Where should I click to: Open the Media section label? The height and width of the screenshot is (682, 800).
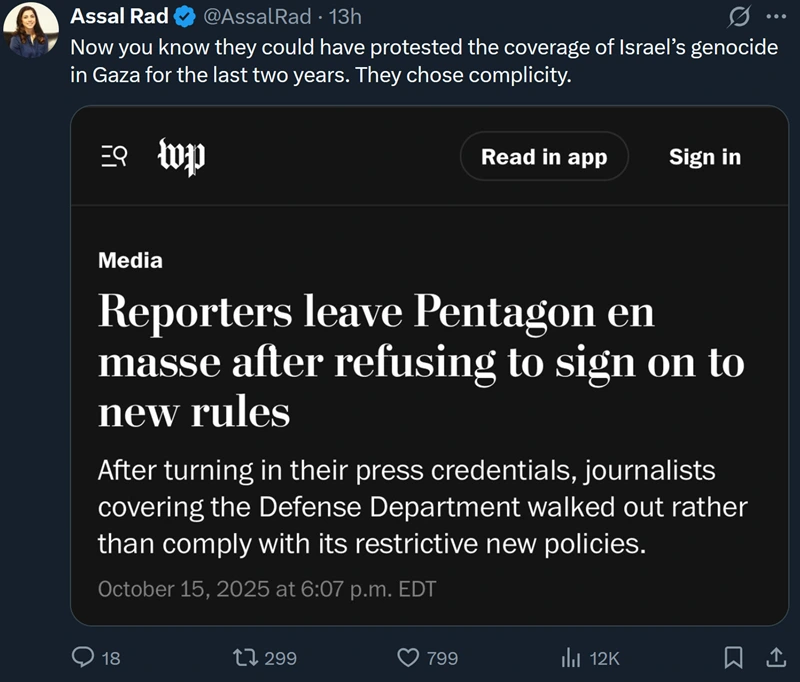(x=130, y=261)
